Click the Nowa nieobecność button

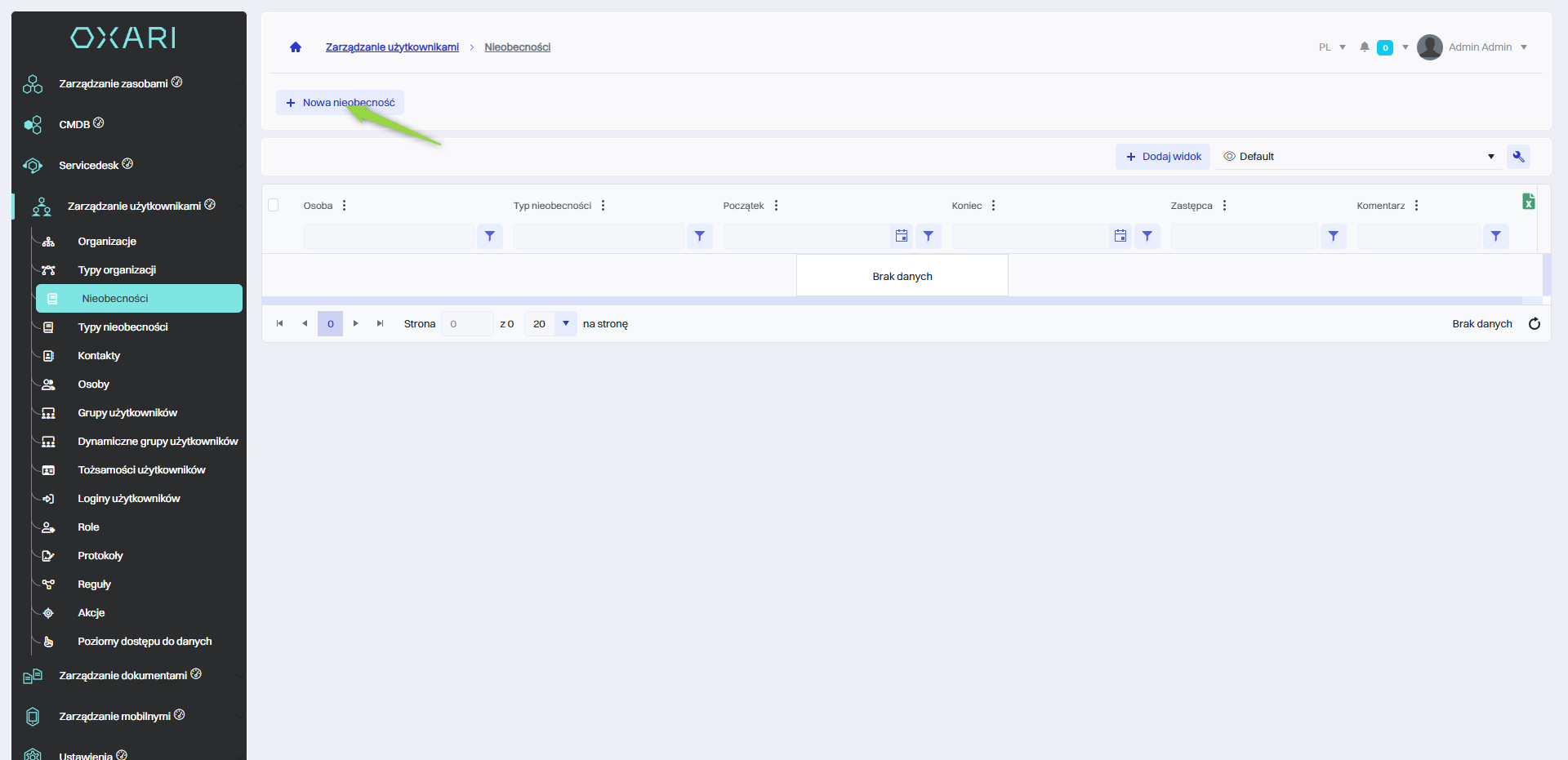340,103
